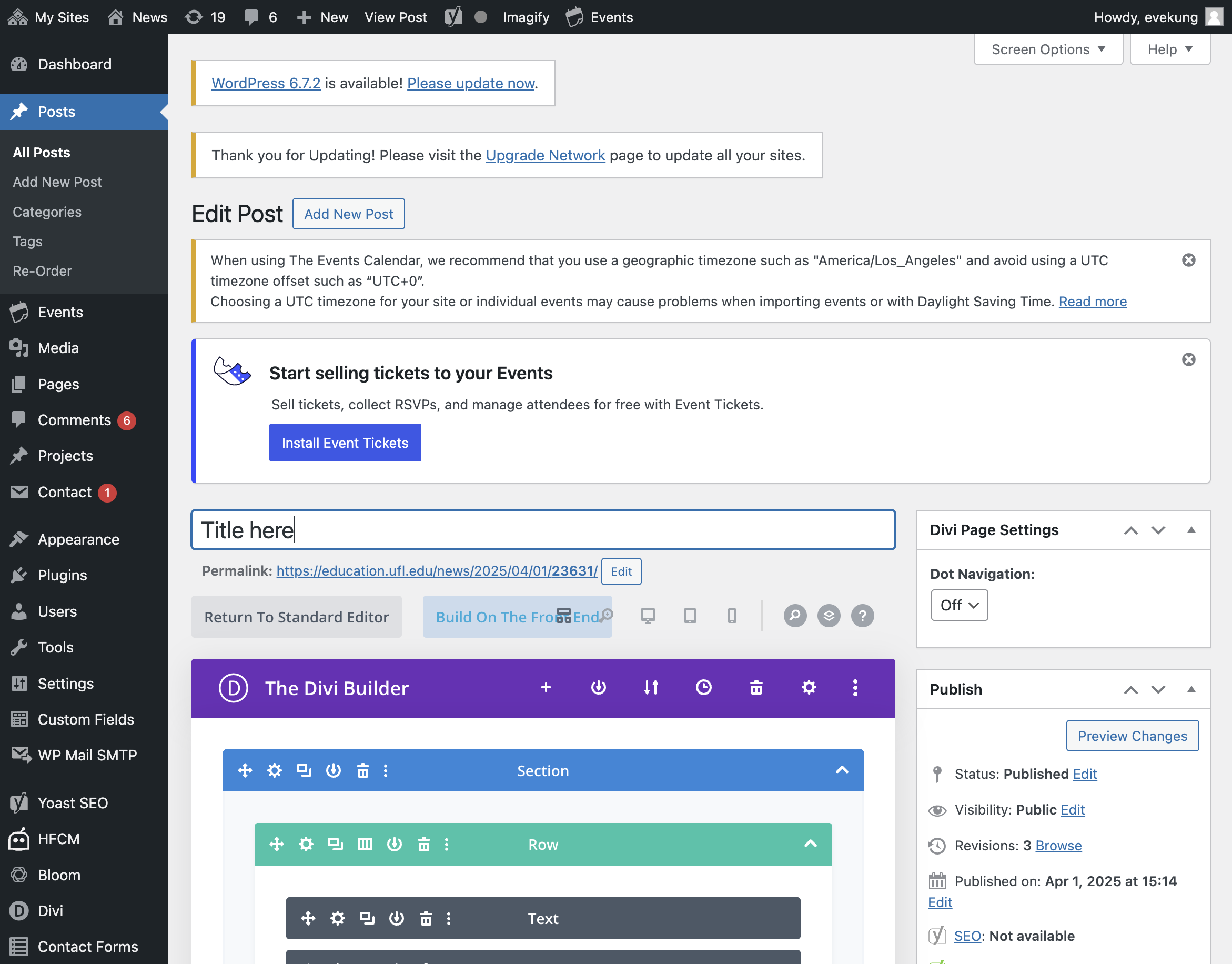Click Row move icon
The image size is (1232, 964).
pos(276,845)
